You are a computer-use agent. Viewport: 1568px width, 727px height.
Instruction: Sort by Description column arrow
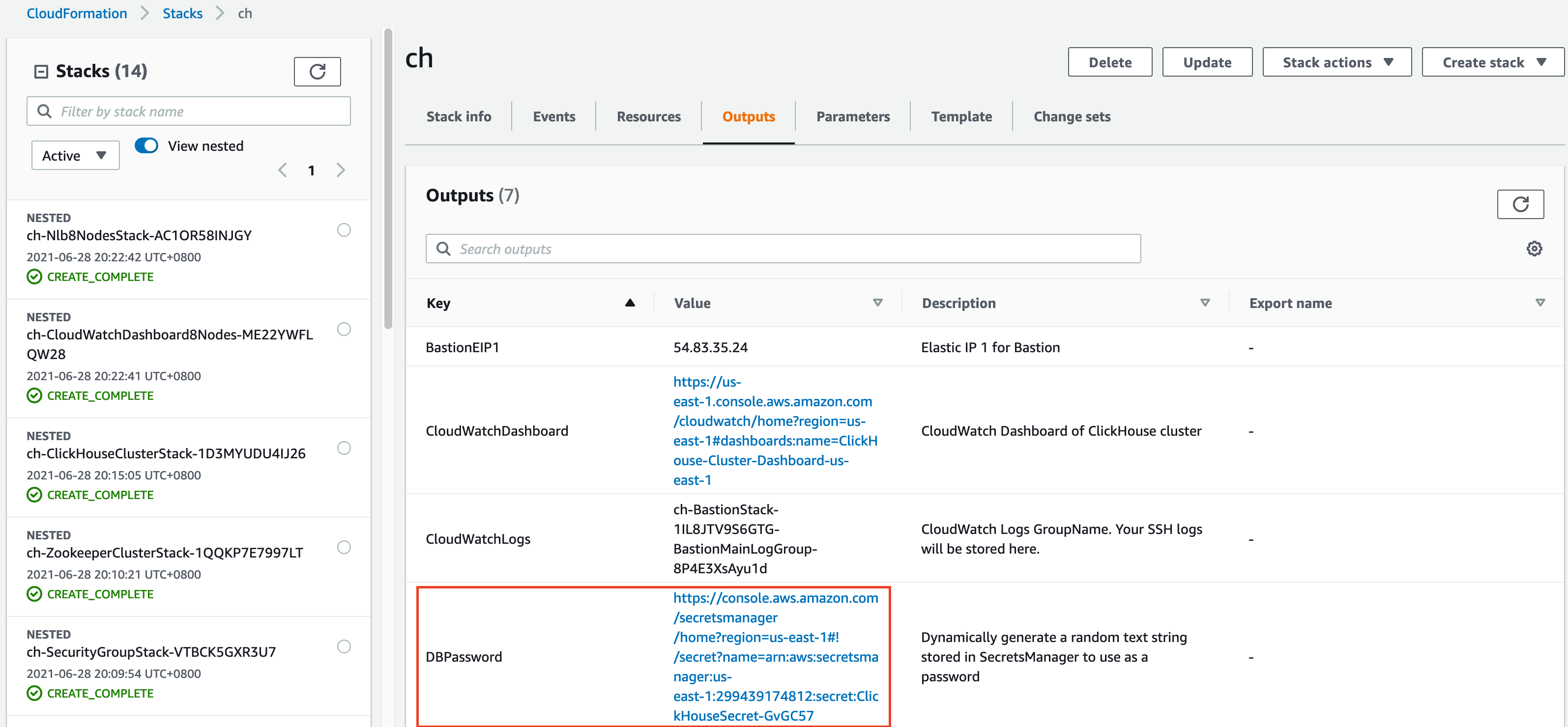click(x=1205, y=303)
